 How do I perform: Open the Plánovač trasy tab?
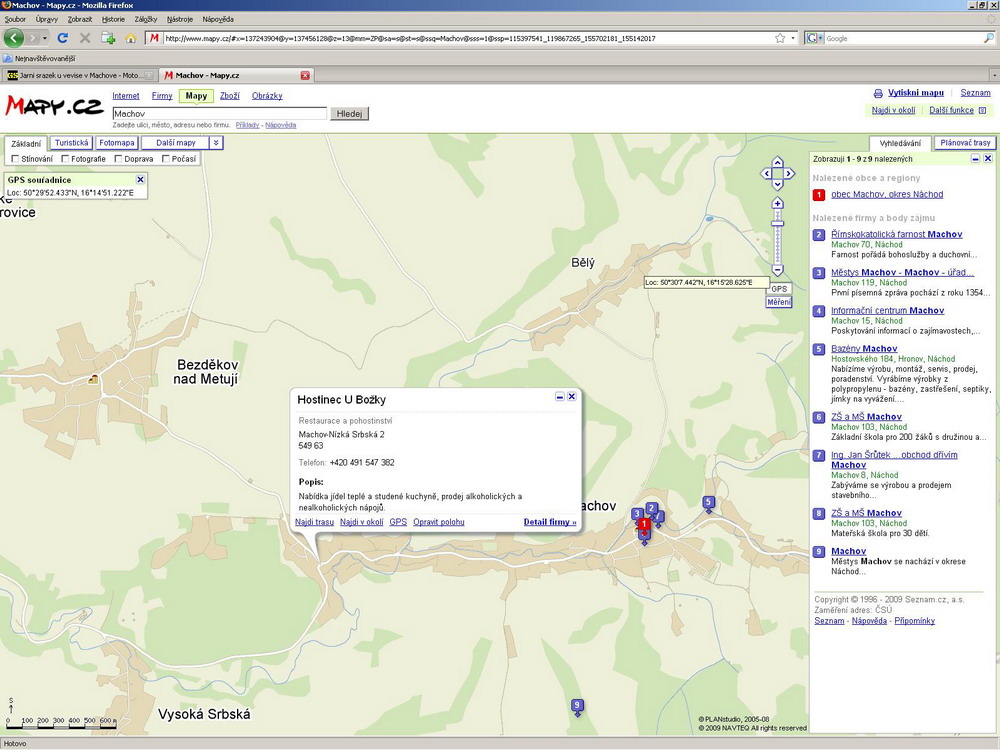click(965, 143)
